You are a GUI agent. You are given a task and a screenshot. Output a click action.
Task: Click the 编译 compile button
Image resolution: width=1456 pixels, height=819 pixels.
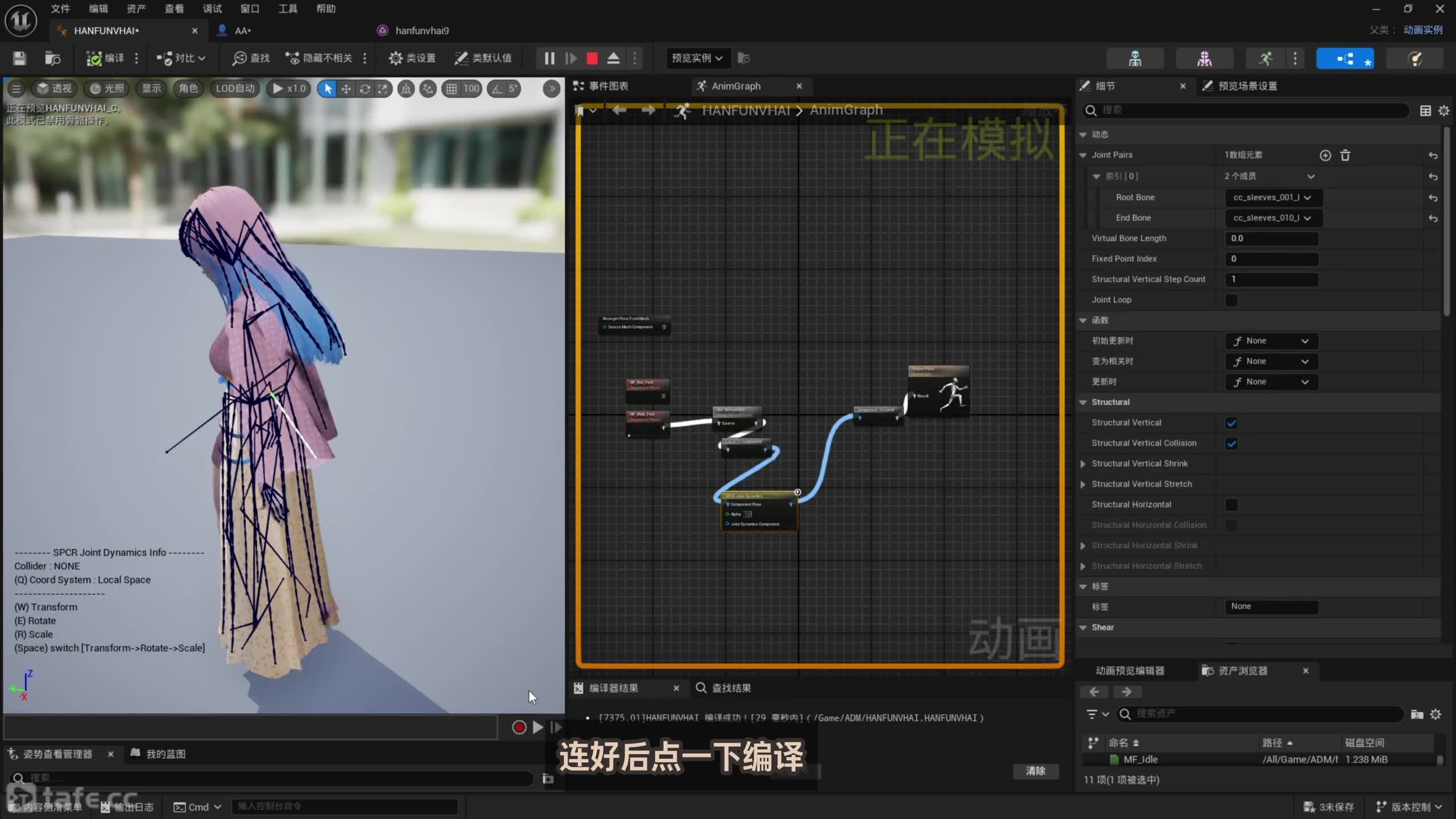point(106,58)
